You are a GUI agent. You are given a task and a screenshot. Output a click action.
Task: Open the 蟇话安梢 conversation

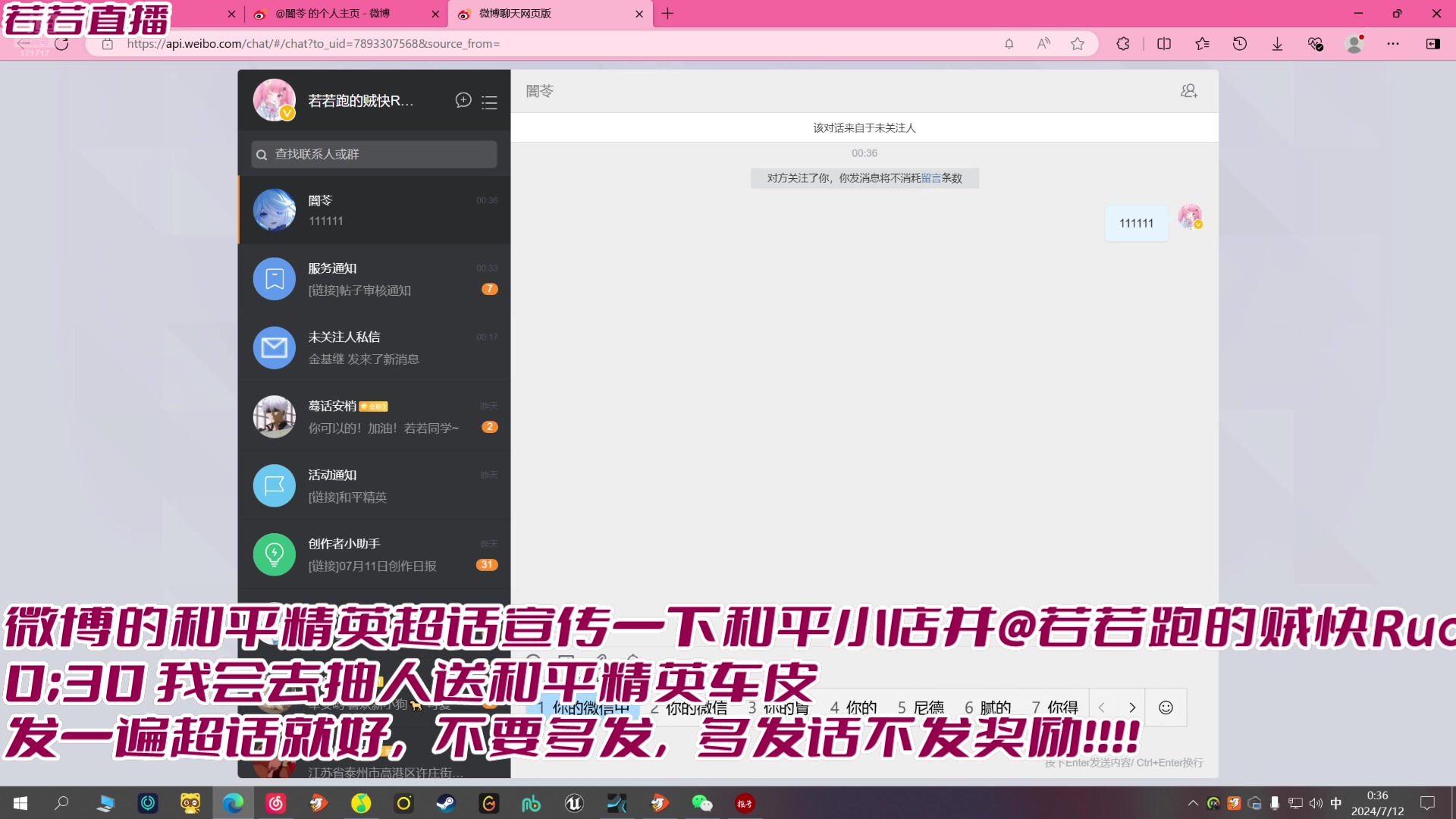click(375, 416)
